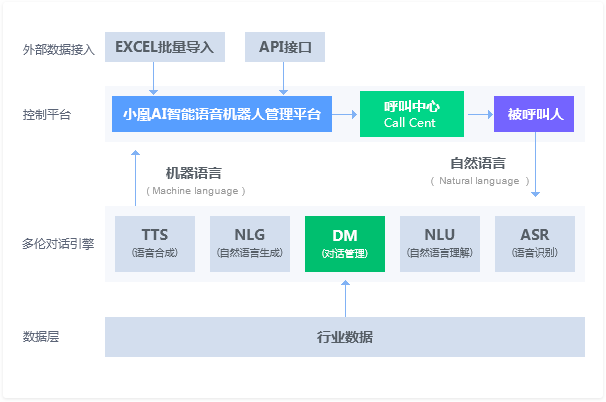Click the 行业数据 bar
606x402 pixels.
pos(345,337)
